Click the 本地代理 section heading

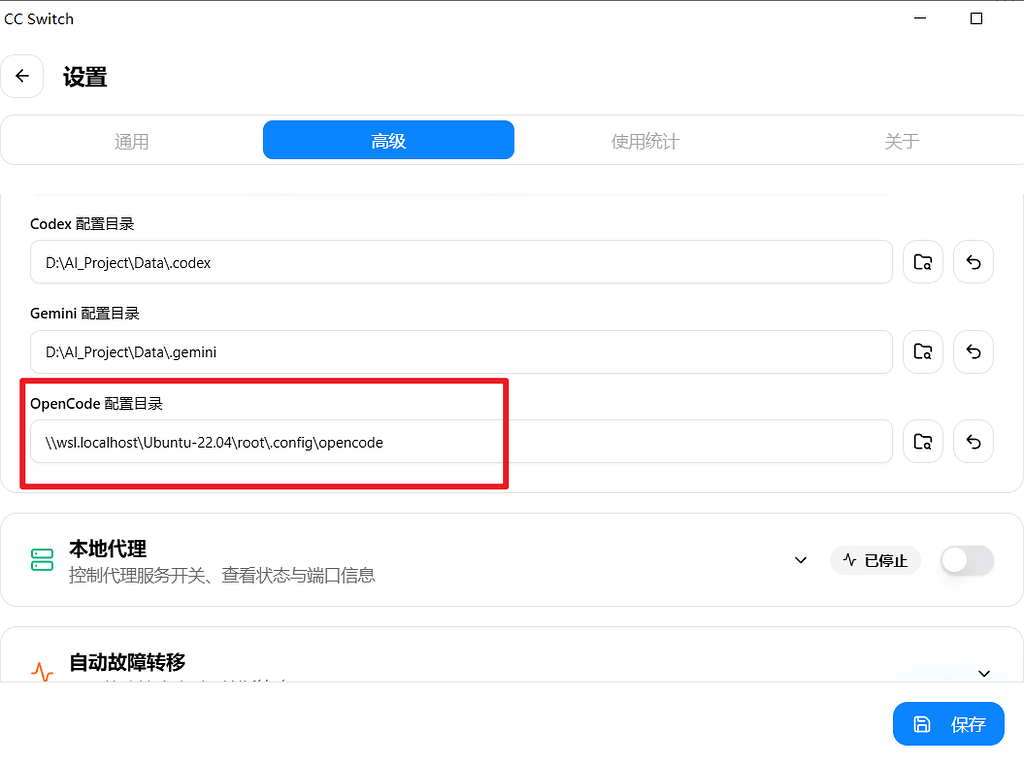pyautogui.click(x=108, y=548)
